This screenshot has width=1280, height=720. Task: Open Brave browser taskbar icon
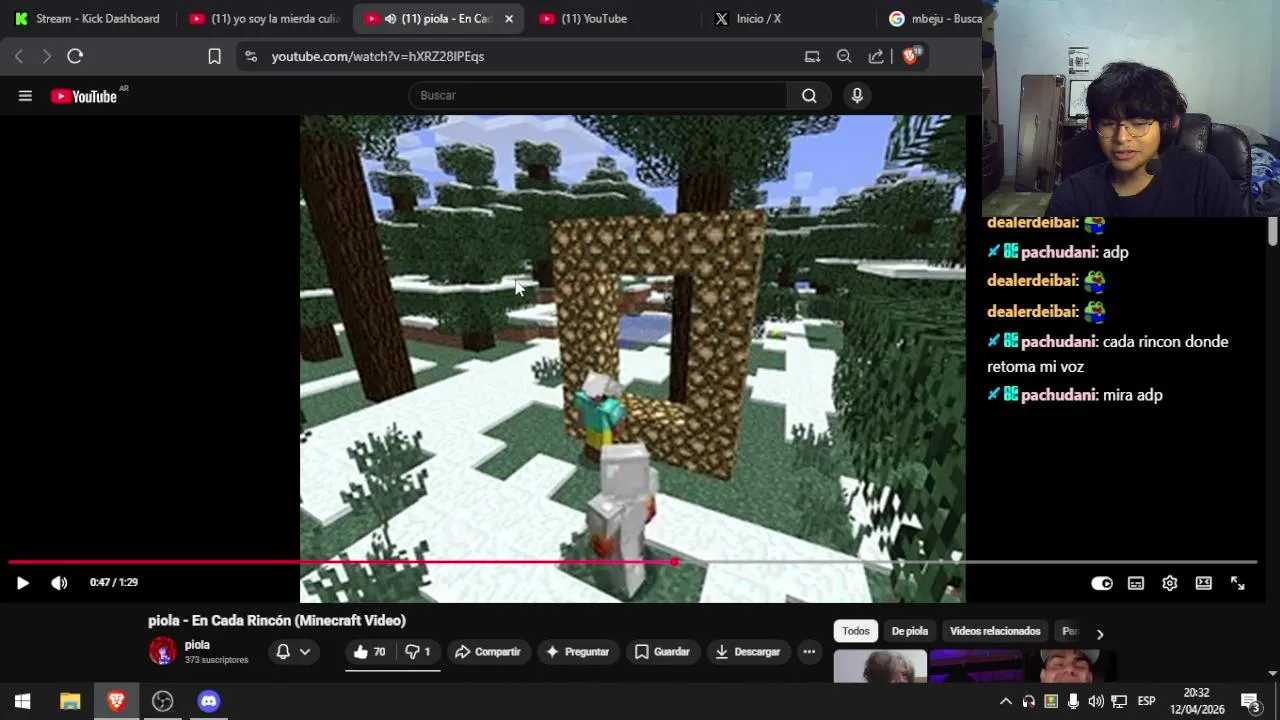(x=116, y=701)
